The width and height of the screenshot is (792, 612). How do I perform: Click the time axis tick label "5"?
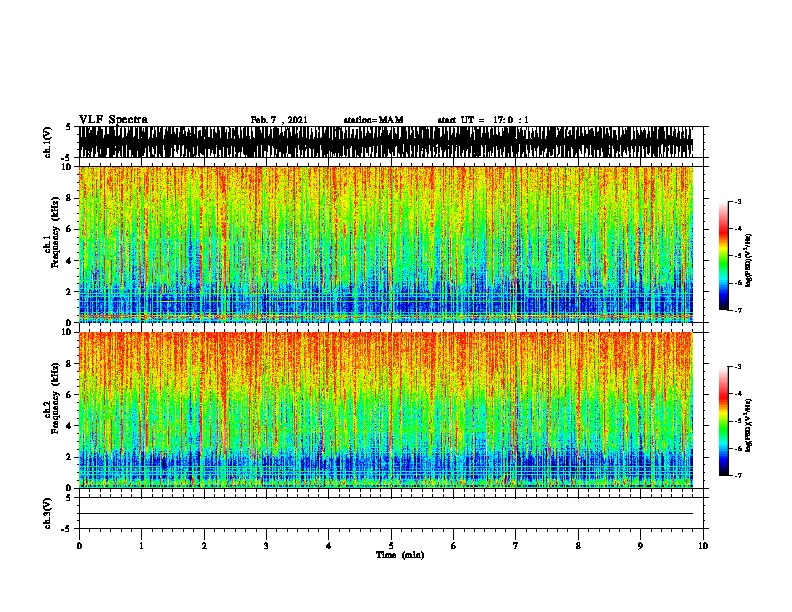pyautogui.click(x=391, y=545)
